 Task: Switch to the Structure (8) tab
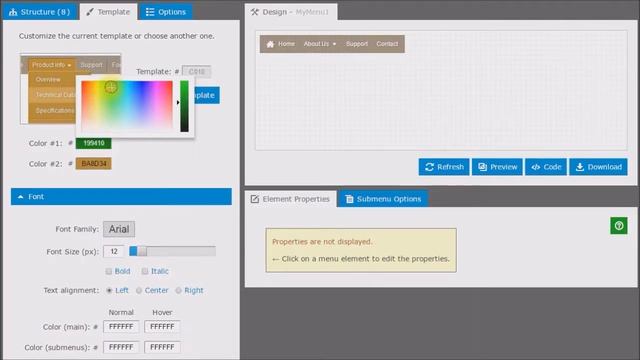tap(40, 12)
